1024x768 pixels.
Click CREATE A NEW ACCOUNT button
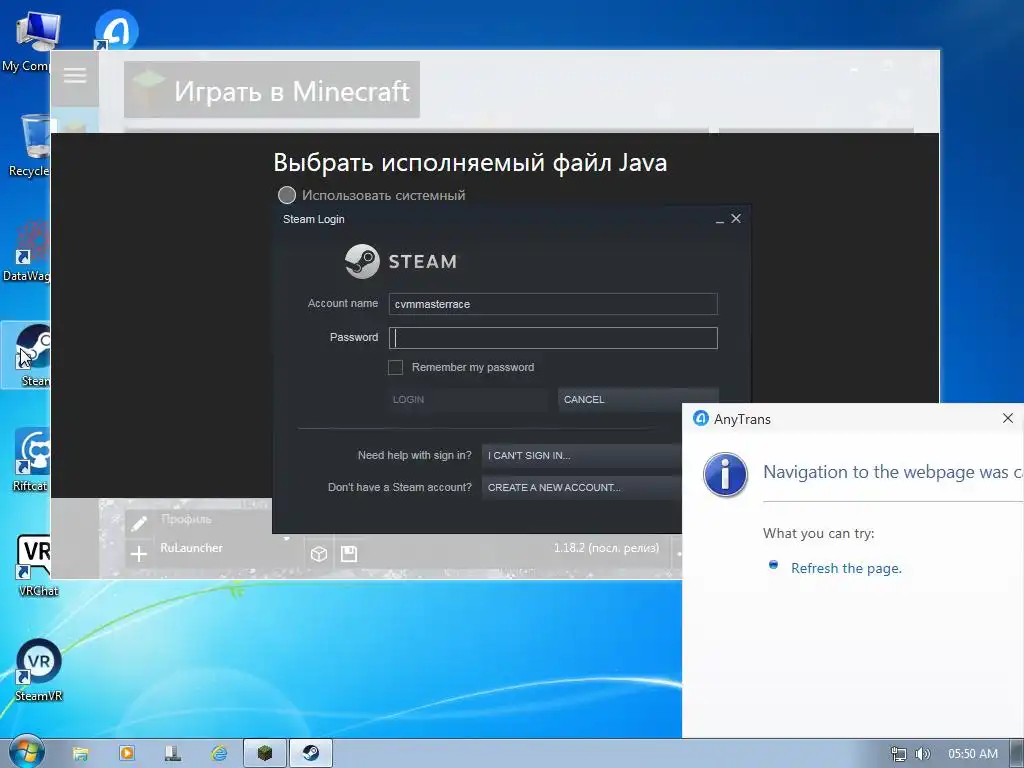coord(581,488)
